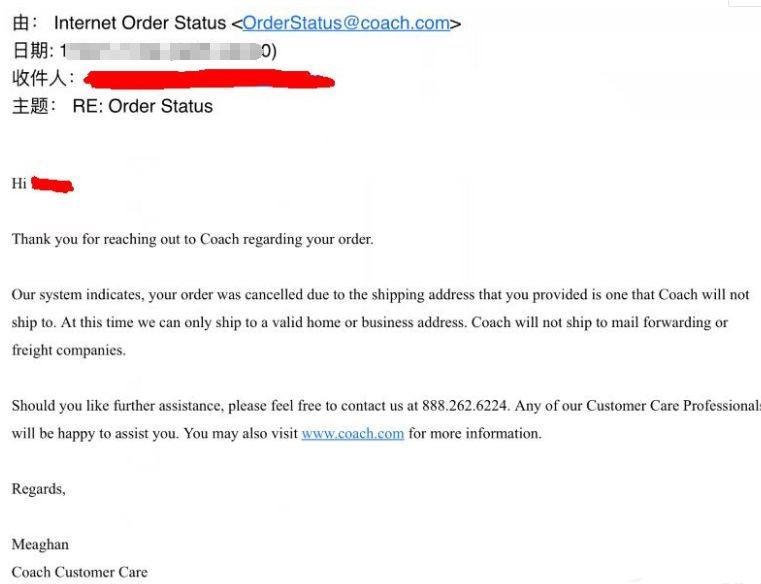
Task: Select the subject text RE: Order Status
Action: click(143, 106)
